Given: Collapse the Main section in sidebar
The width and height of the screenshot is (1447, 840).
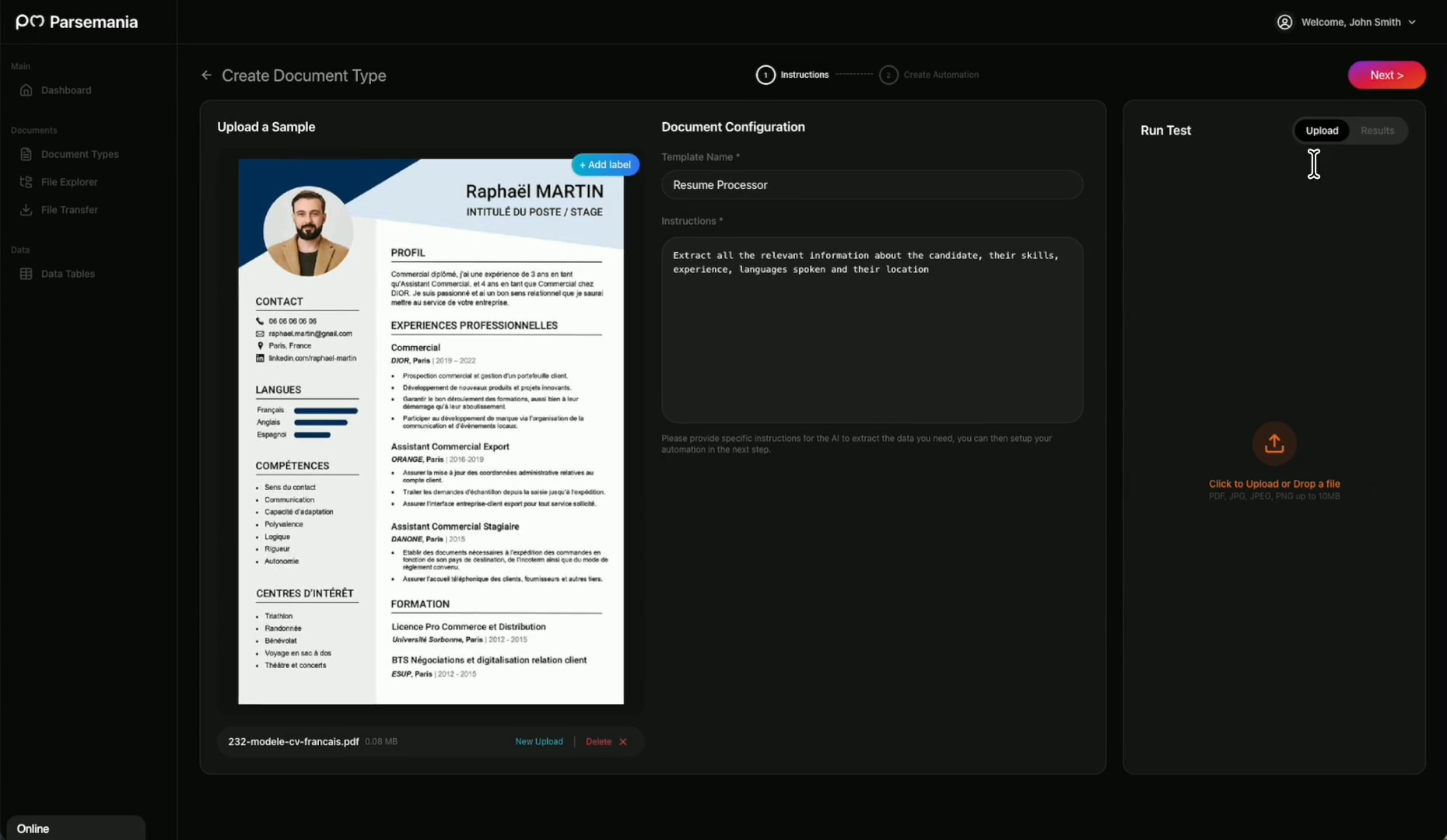Looking at the screenshot, I should pyautogui.click(x=21, y=66).
